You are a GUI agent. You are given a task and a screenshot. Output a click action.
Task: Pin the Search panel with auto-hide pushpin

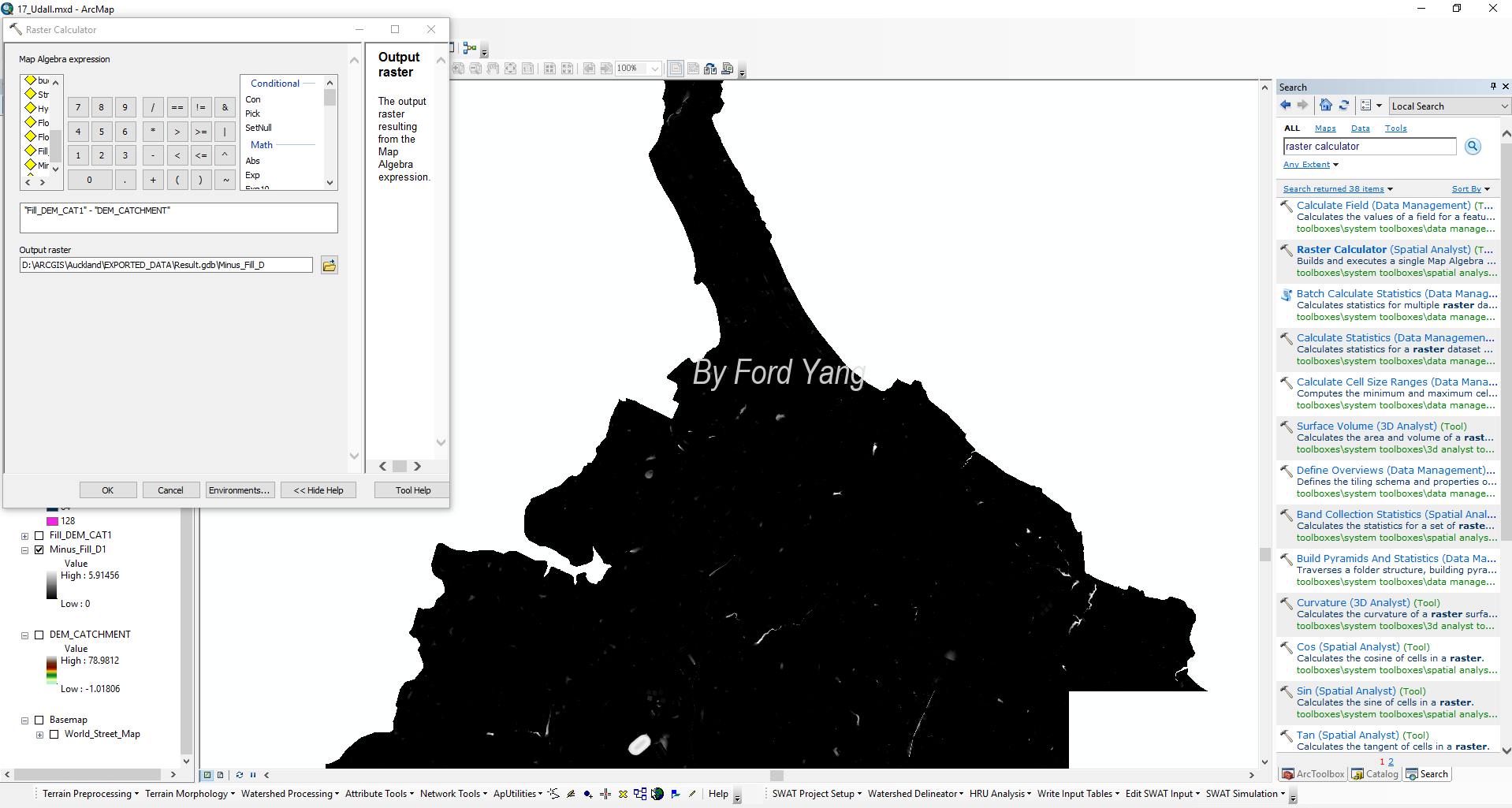coord(1493,87)
